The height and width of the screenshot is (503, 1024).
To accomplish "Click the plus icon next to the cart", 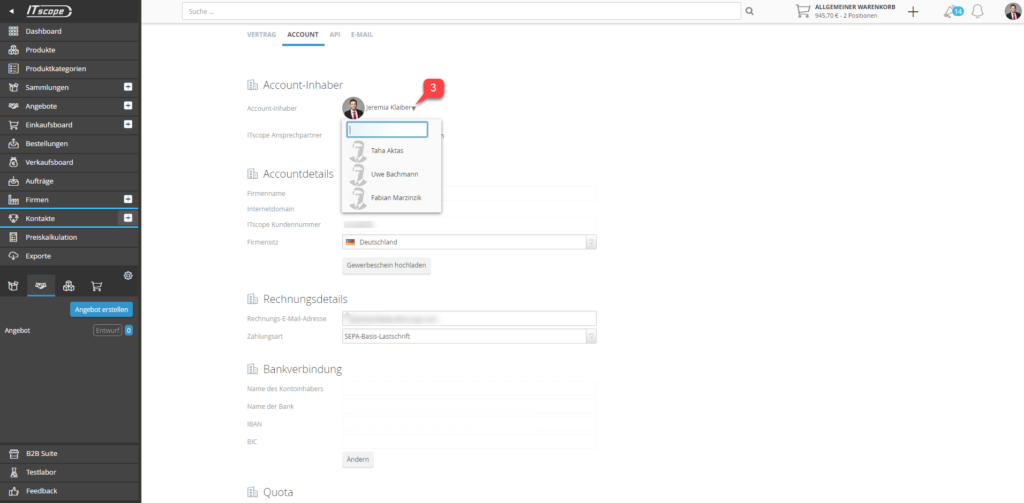I will [913, 11].
